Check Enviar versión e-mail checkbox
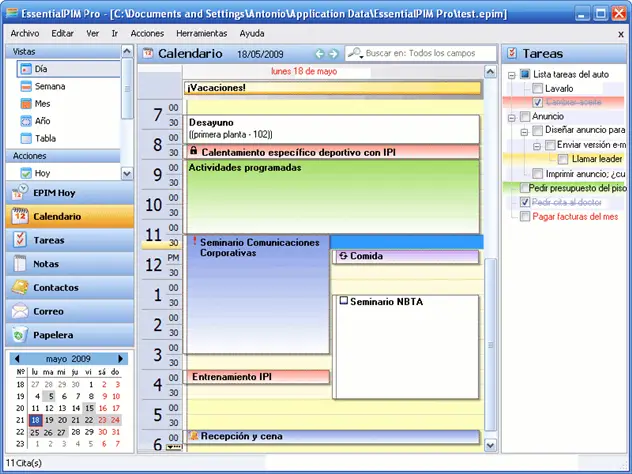 (x=550, y=145)
